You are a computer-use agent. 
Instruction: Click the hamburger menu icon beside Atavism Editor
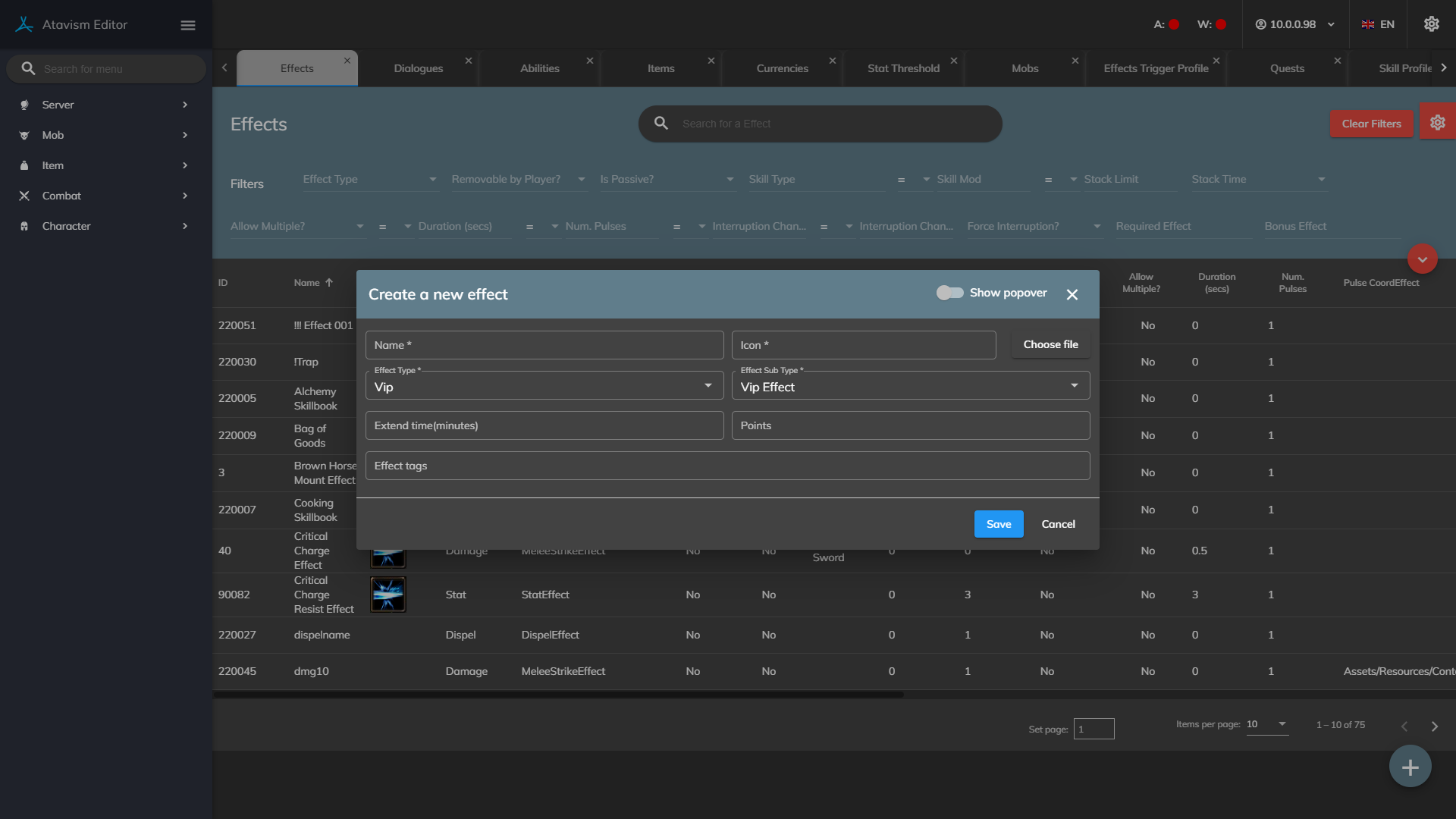188,25
